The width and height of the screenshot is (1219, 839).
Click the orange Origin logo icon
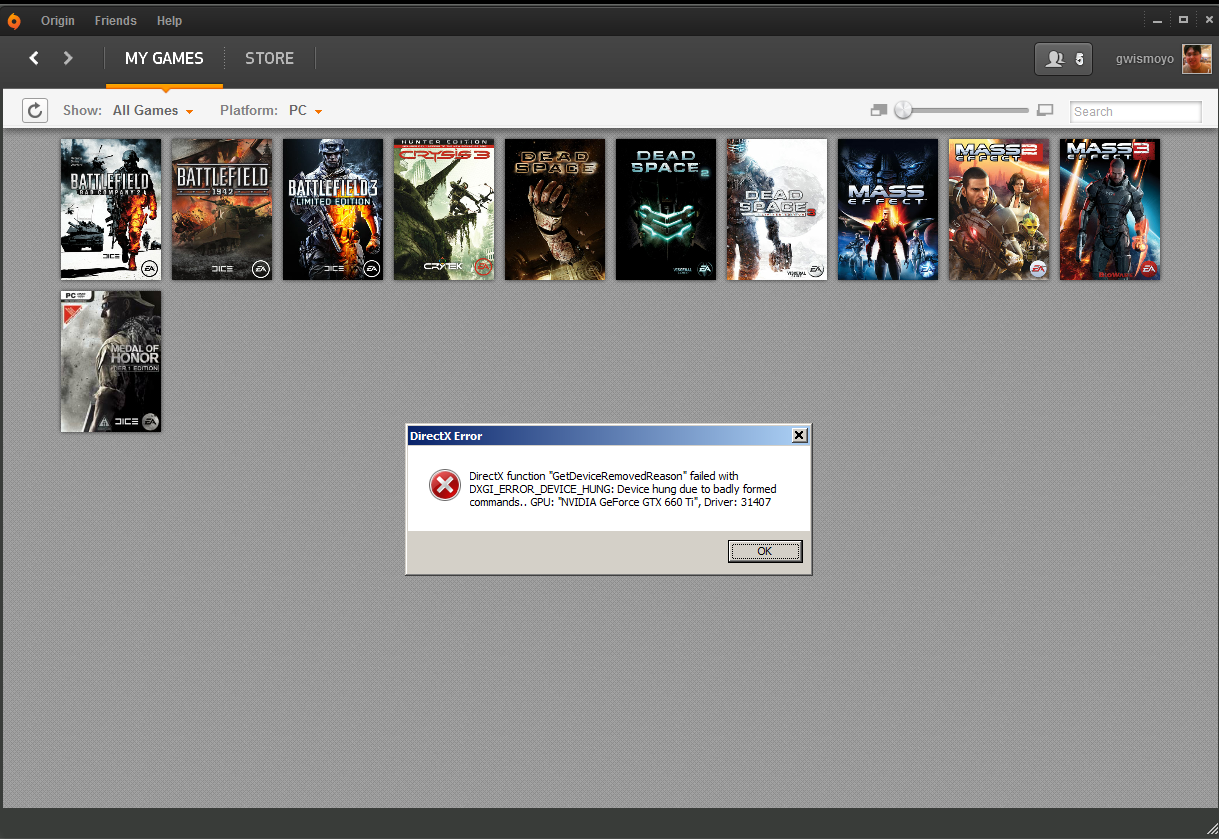[x=14, y=21]
